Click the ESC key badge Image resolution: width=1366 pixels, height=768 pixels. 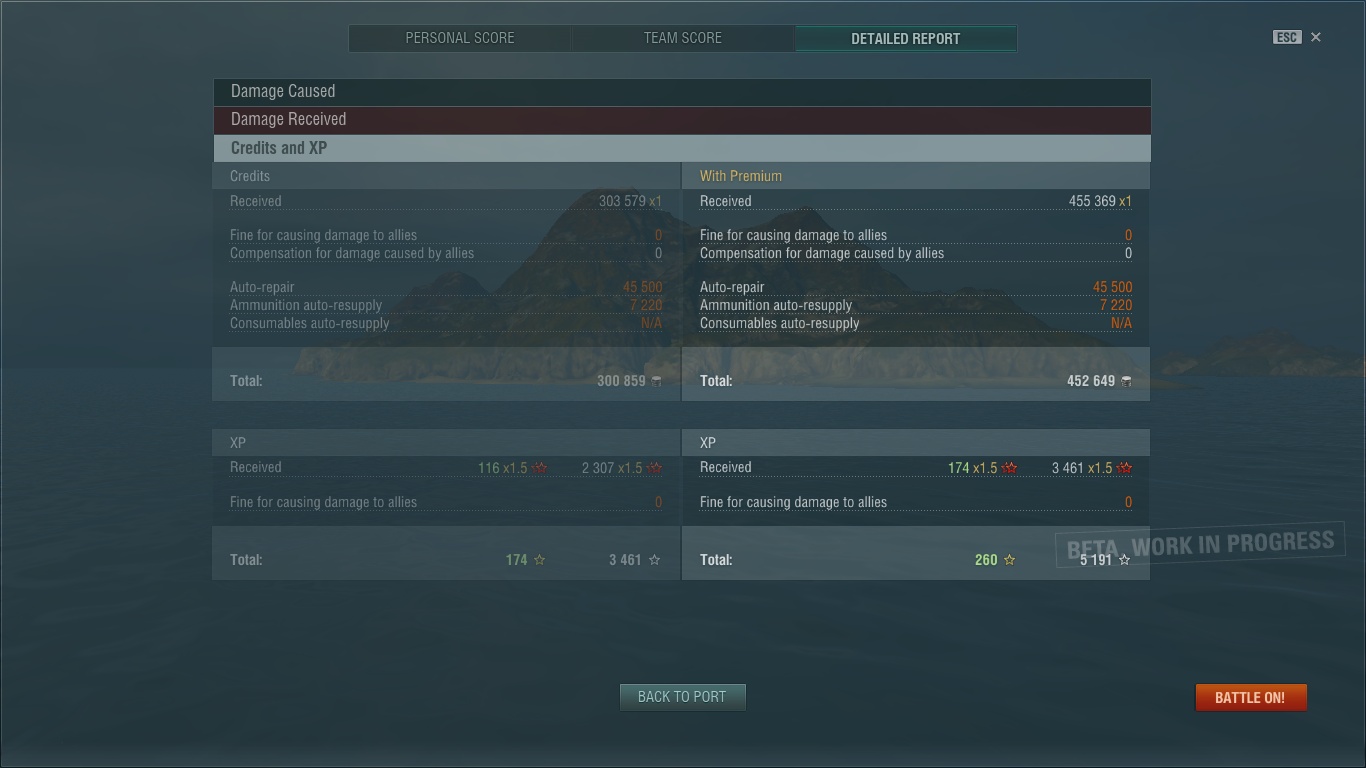(1287, 37)
